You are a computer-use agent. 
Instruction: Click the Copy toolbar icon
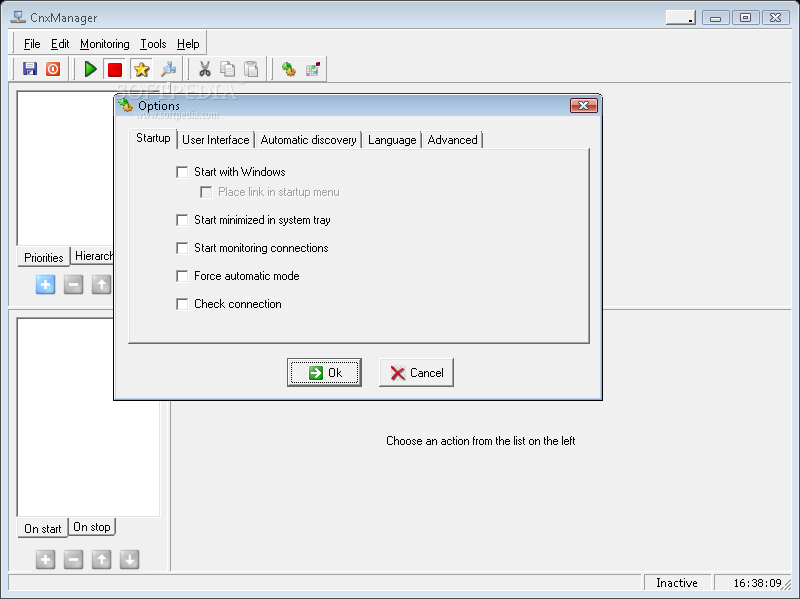[x=228, y=69]
